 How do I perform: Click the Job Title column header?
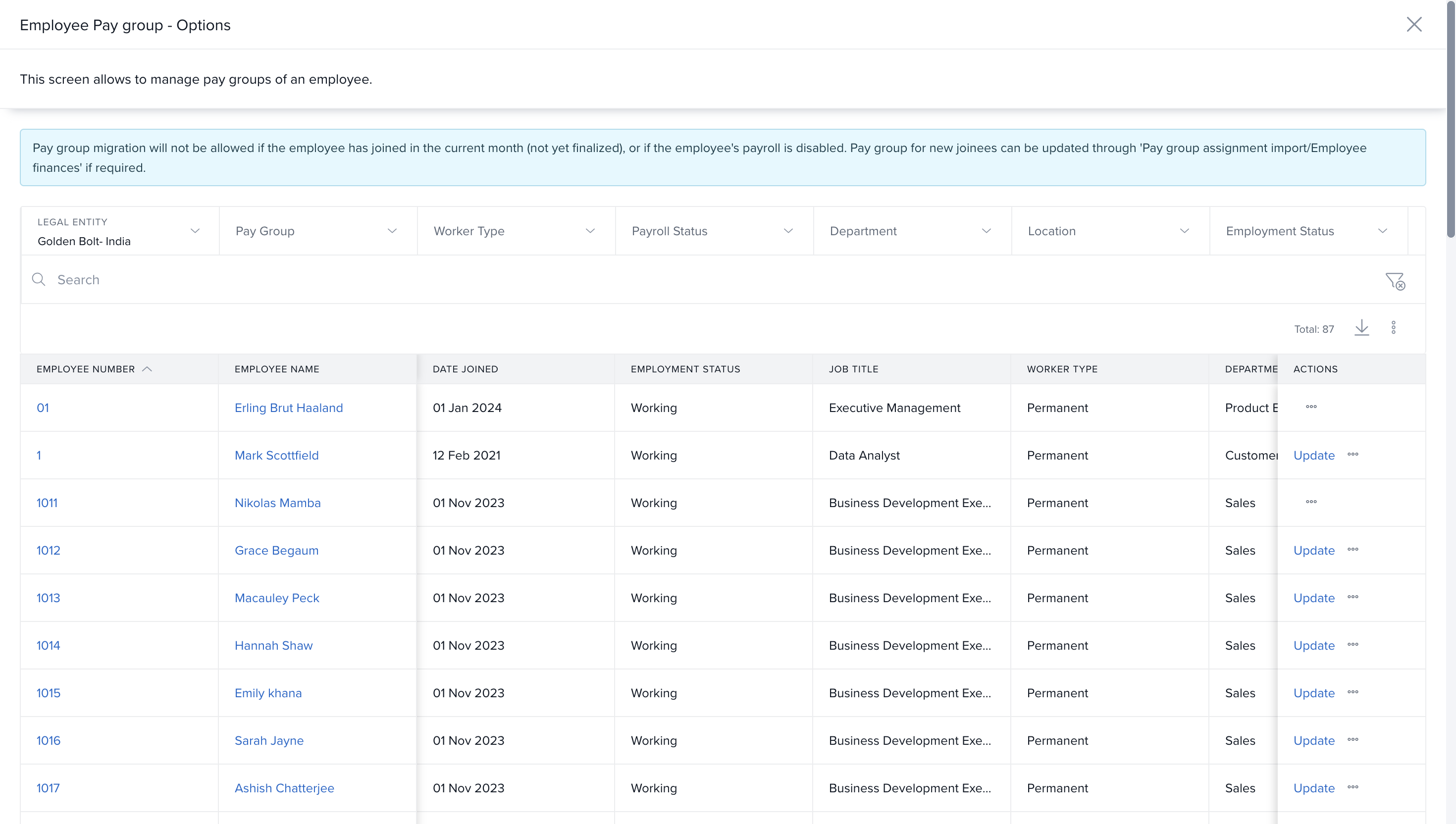853,369
